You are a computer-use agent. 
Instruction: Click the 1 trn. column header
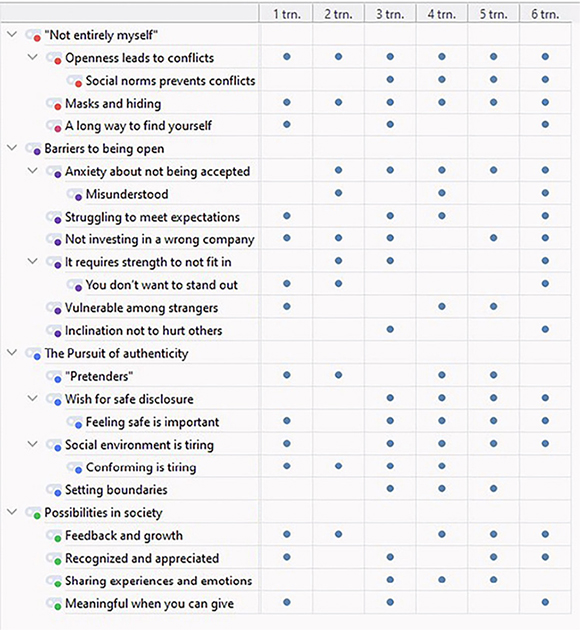(x=287, y=14)
